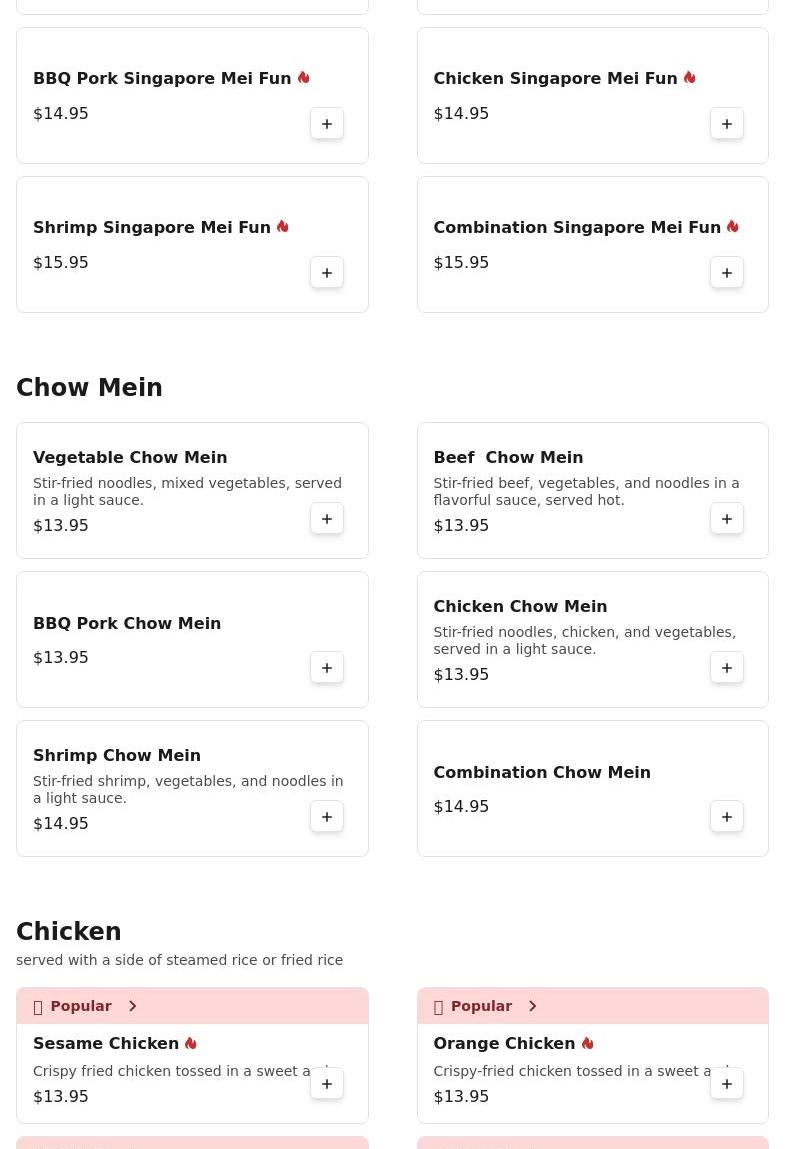This screenshot has height=1149, width=785.
Task: Add Shrimp Chow Mein using plus icon
Action: (327, 816)
